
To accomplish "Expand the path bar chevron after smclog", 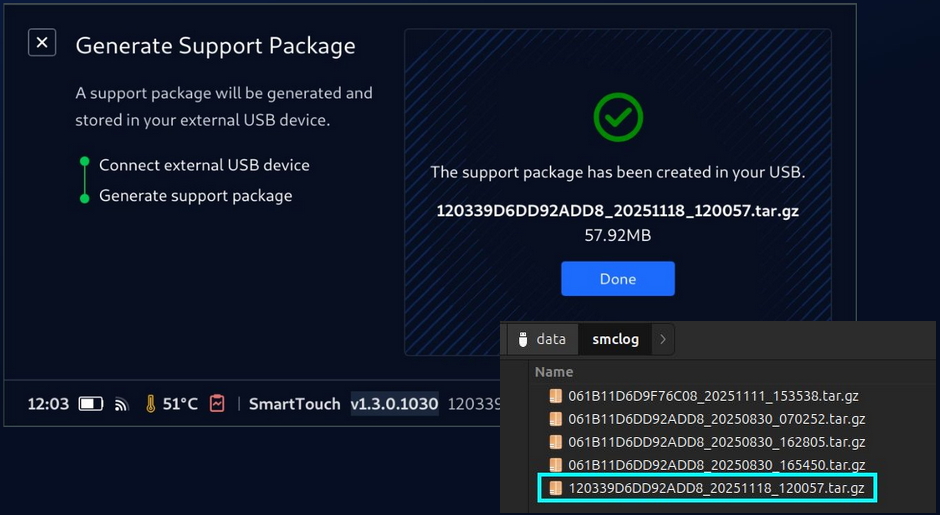I will [x=662, y=339].
